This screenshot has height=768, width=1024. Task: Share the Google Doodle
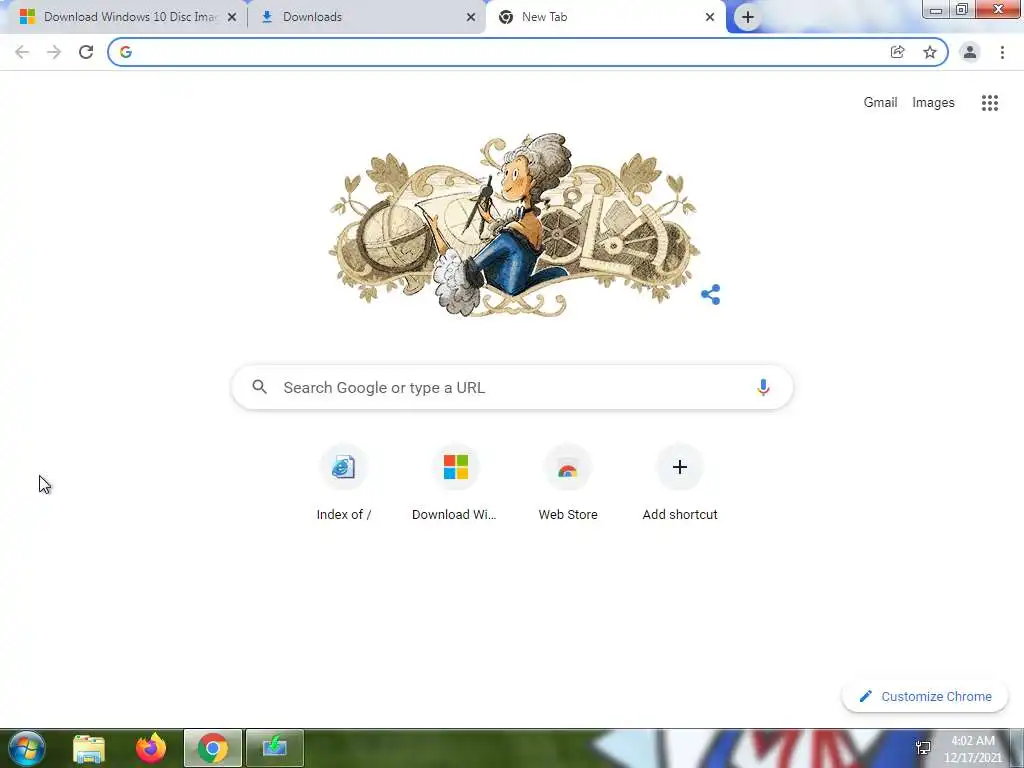(x=711, y=295)
